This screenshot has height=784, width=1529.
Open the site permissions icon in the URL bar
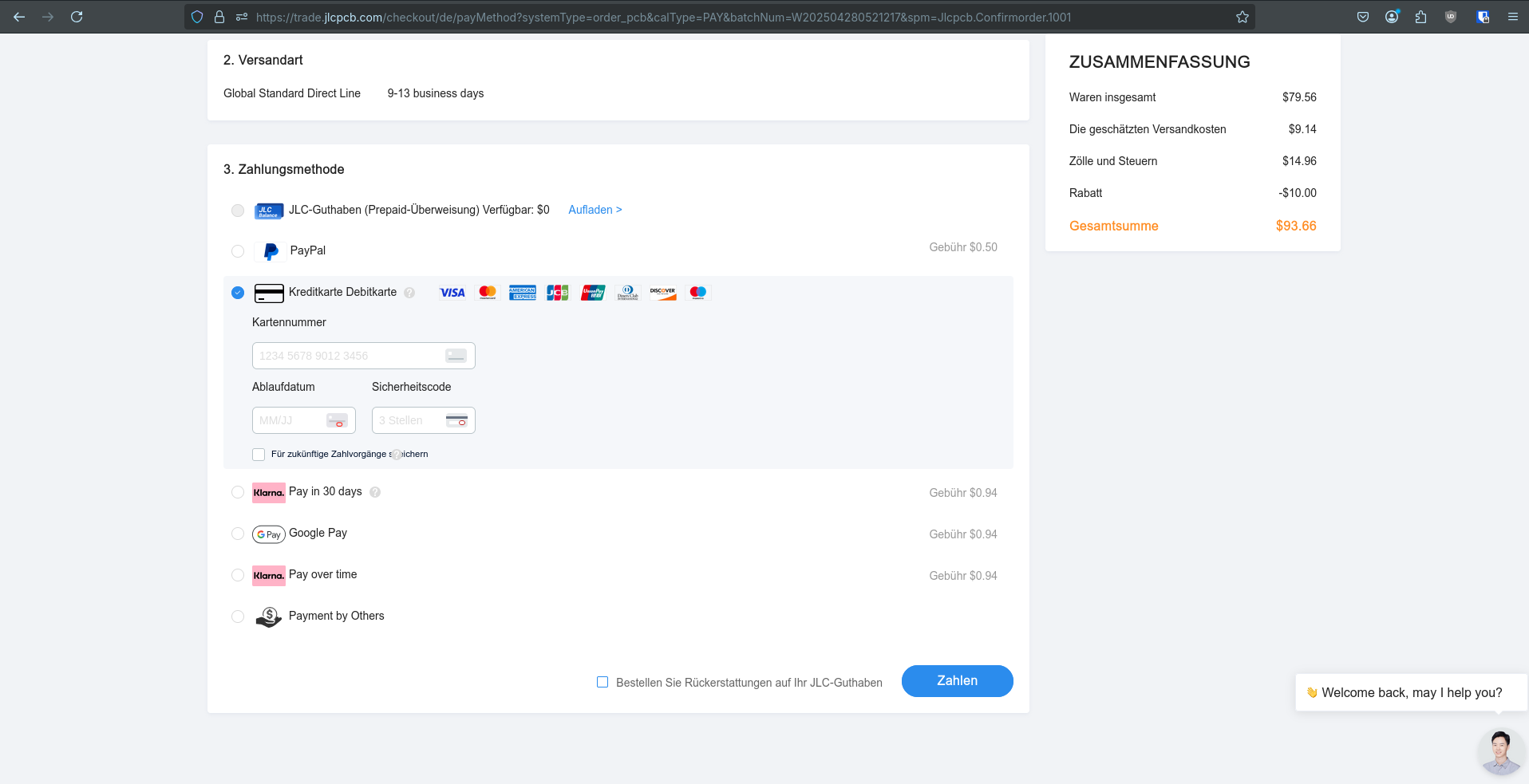point(241,17)
